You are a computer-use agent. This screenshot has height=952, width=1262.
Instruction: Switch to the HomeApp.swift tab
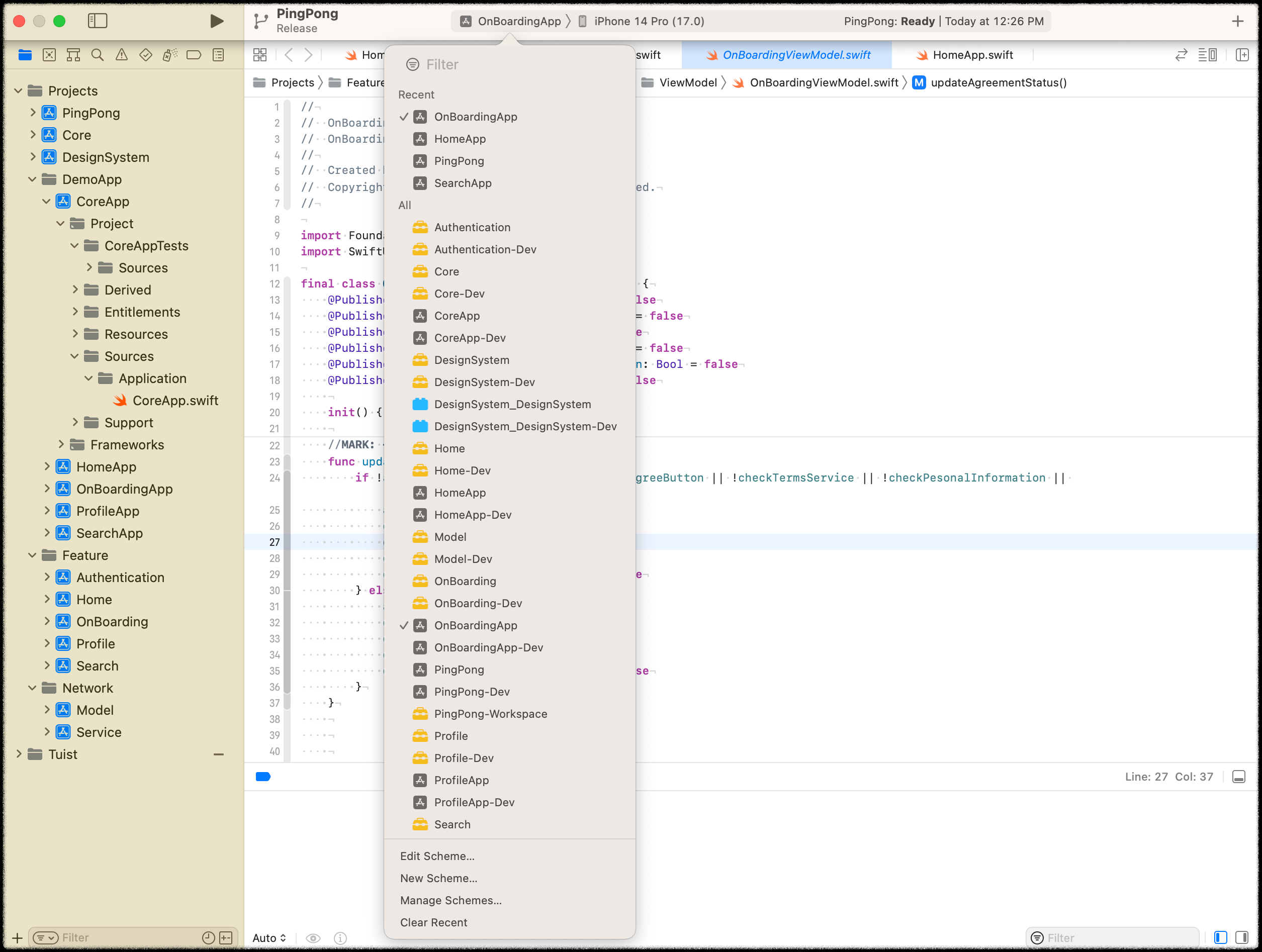coord(972,55)
